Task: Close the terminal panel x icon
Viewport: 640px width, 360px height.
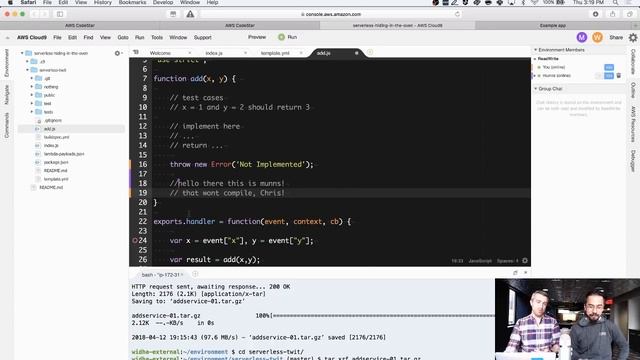Action: (x=526, y=273)
